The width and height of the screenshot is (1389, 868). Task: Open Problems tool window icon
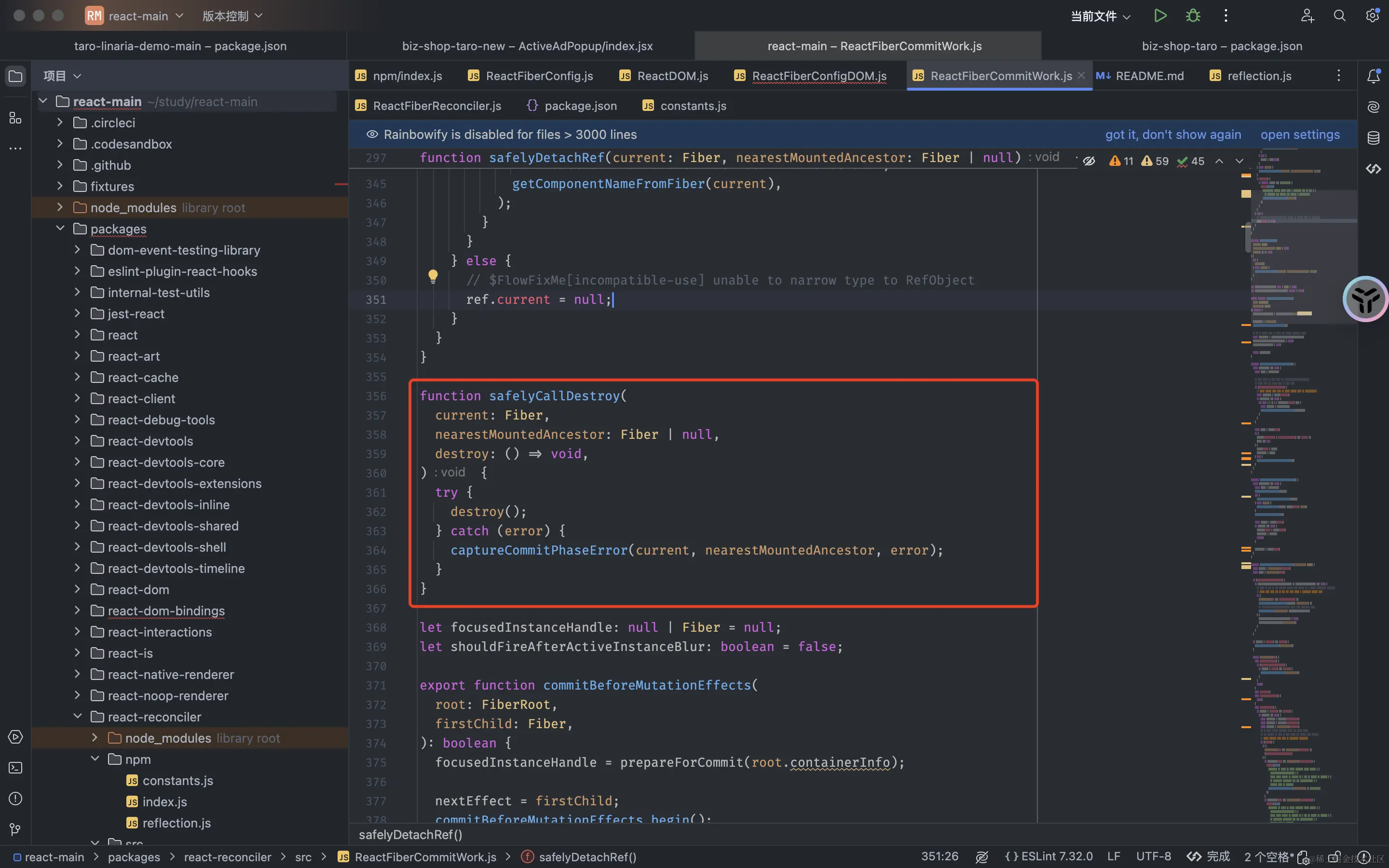tap(15, 798)
